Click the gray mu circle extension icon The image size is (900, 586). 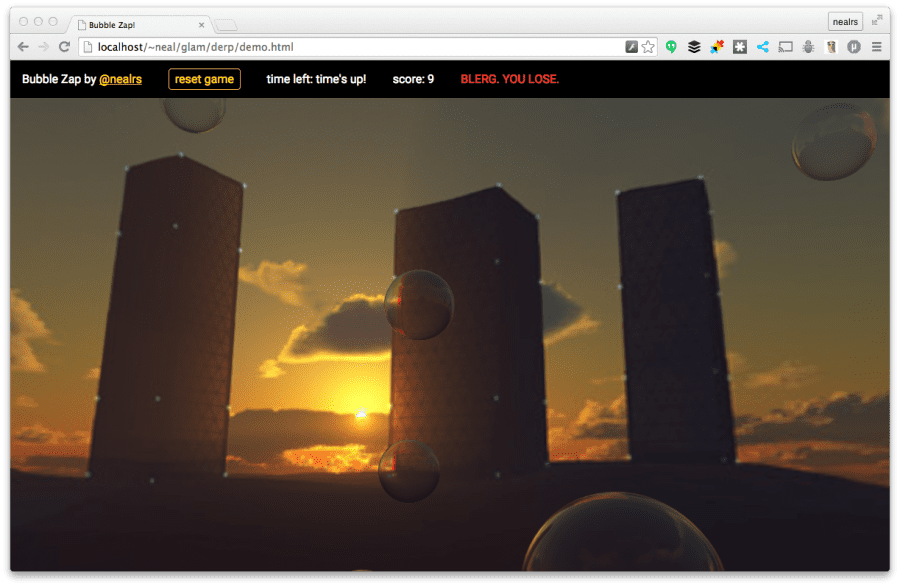[854, 47]
